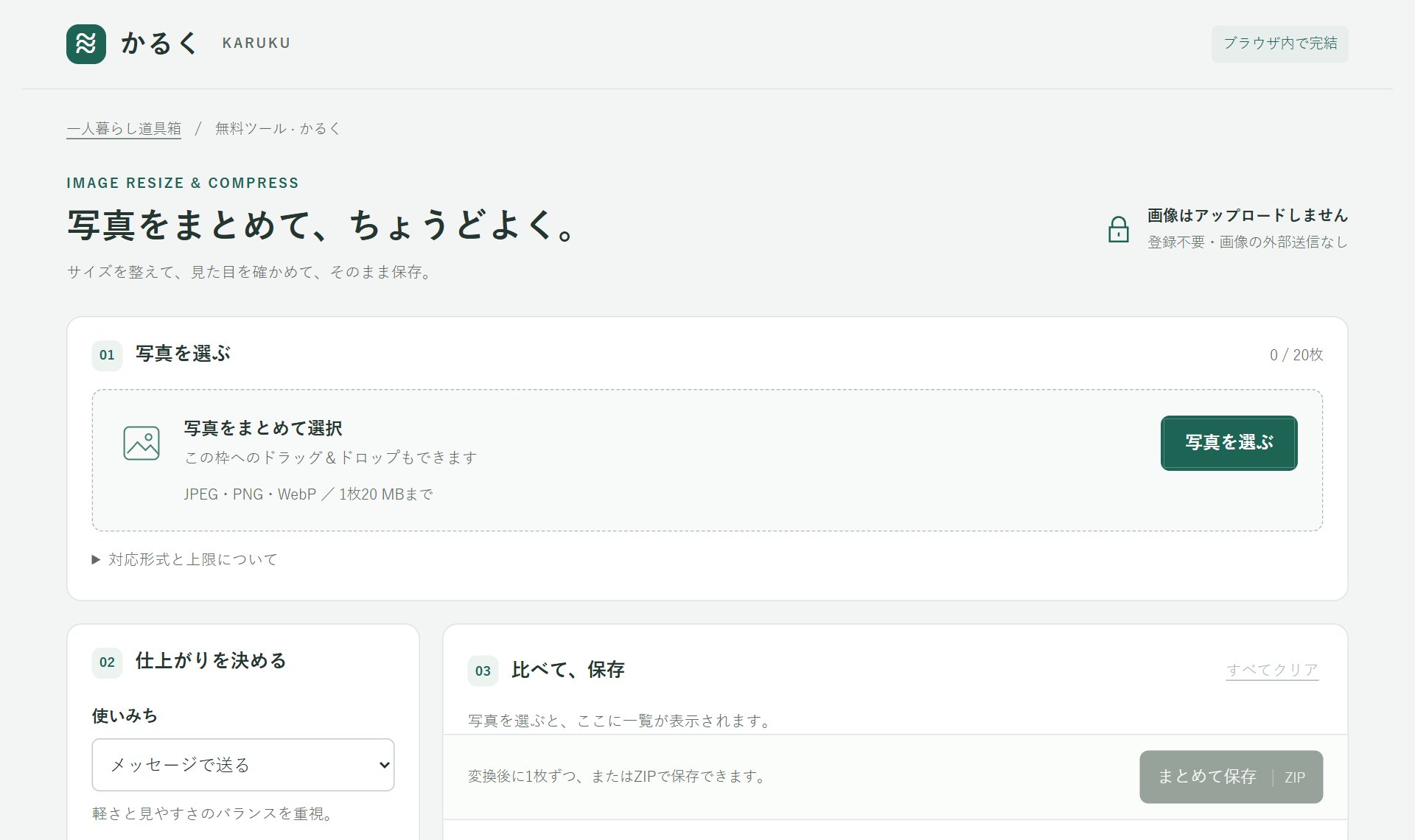Open the 一人暮らし道具箱 breadcrumb link

pyautogui.click(x=124, y=128)
